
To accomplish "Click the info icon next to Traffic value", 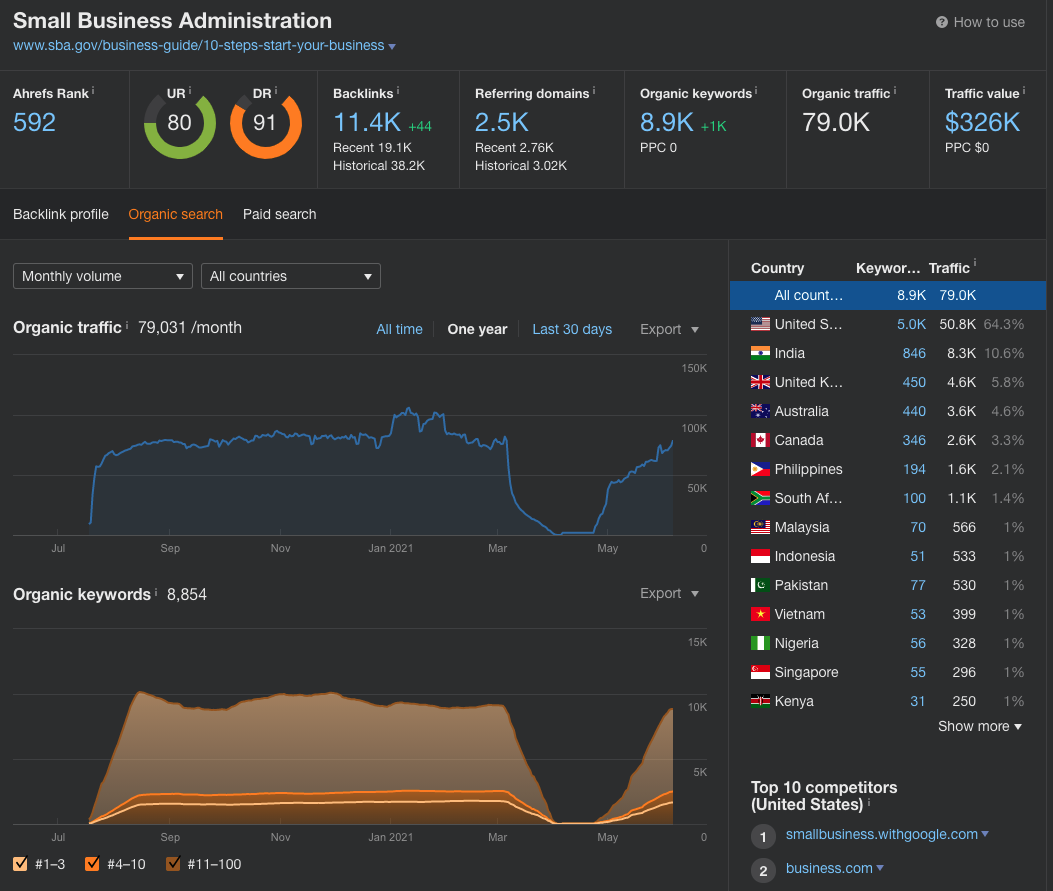I will point(1025,91).
